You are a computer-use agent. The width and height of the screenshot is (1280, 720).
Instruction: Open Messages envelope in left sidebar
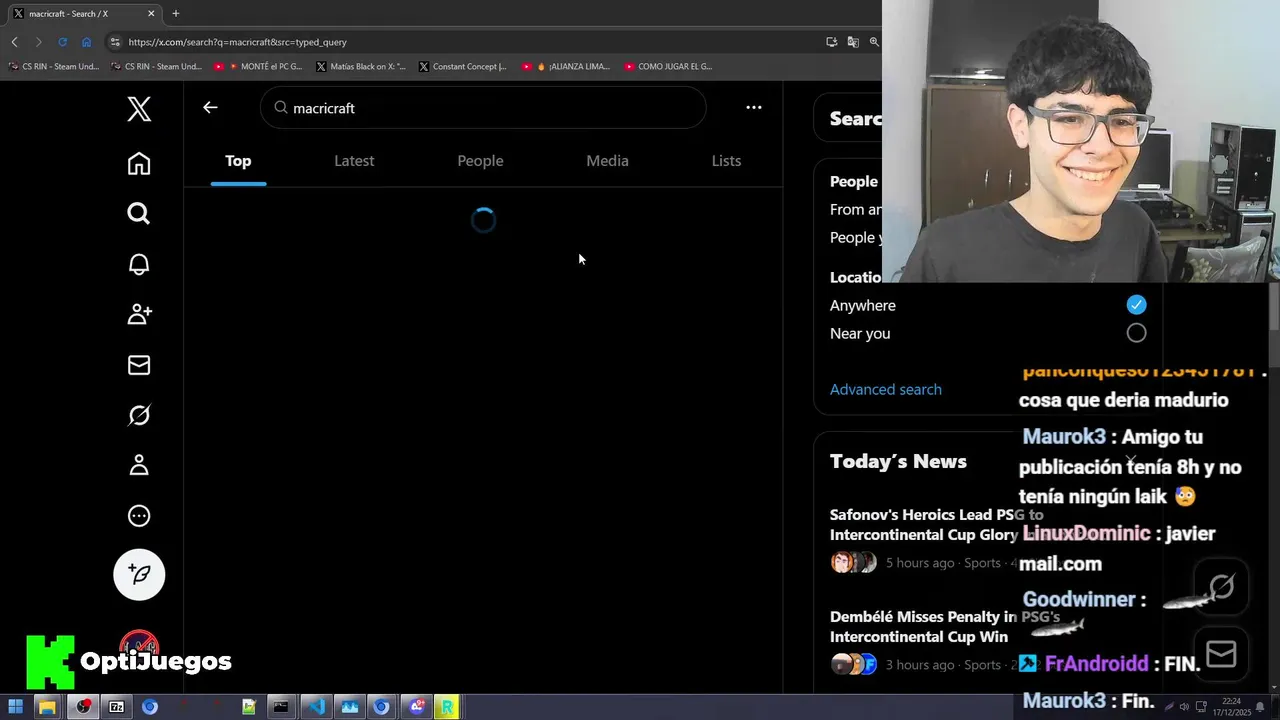tap(139, 365)
